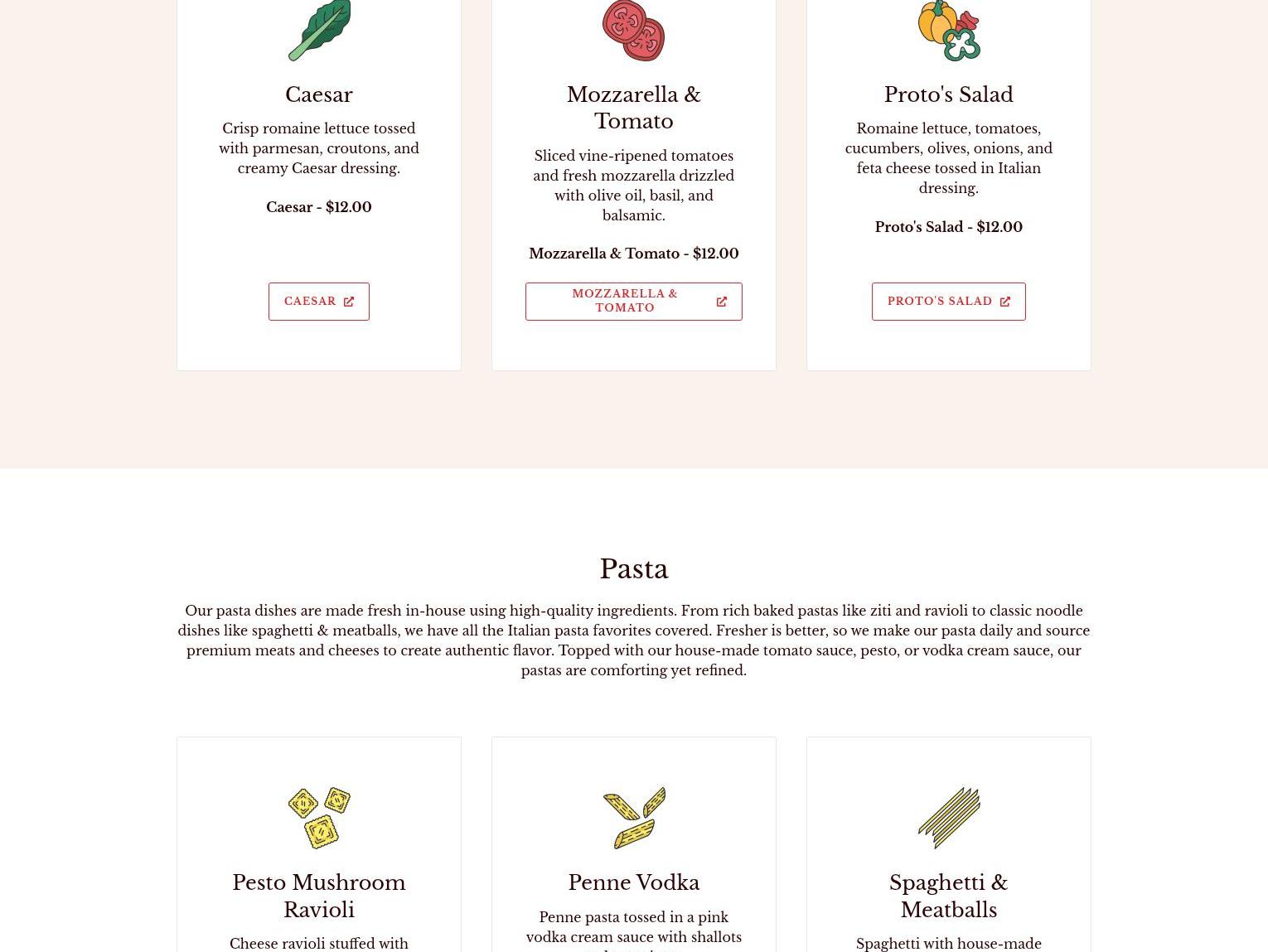Screen dimensions: 1268x952
Task: Click the Penne Vodka title
Action: (634, 882)
